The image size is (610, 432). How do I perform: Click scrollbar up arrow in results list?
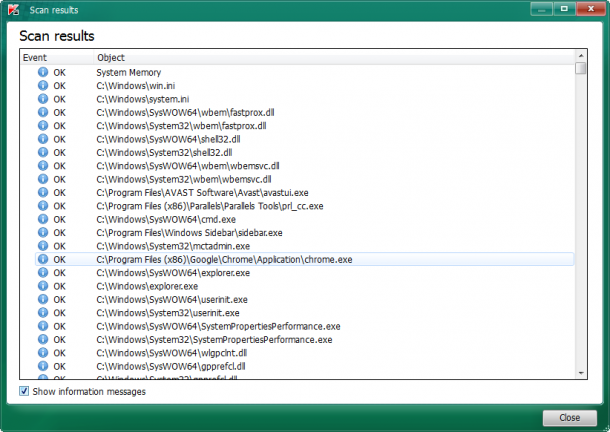(x=581, y=56)
